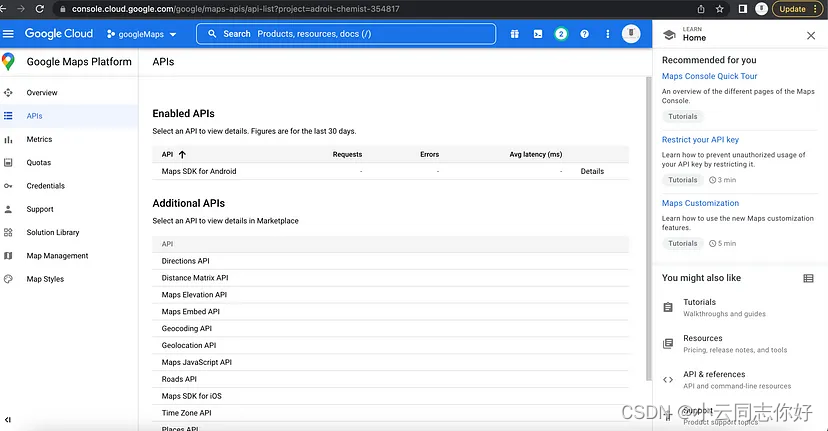The height and width of the screenshot is (431, 828).
Task: Open the gift free trial icon
Action: pyautogui.click(x=514, y=34)
